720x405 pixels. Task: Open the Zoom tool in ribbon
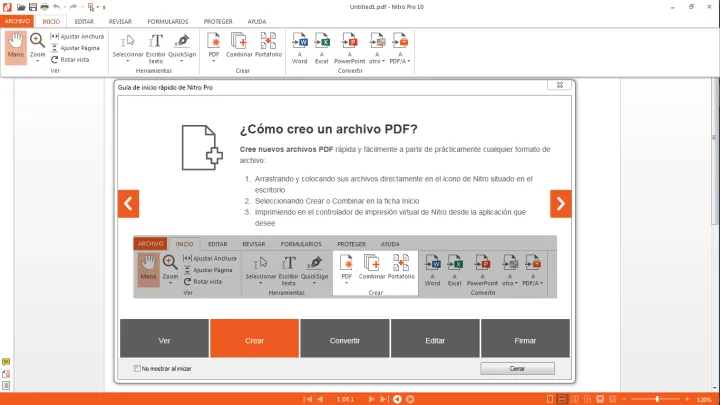(37, 45)
